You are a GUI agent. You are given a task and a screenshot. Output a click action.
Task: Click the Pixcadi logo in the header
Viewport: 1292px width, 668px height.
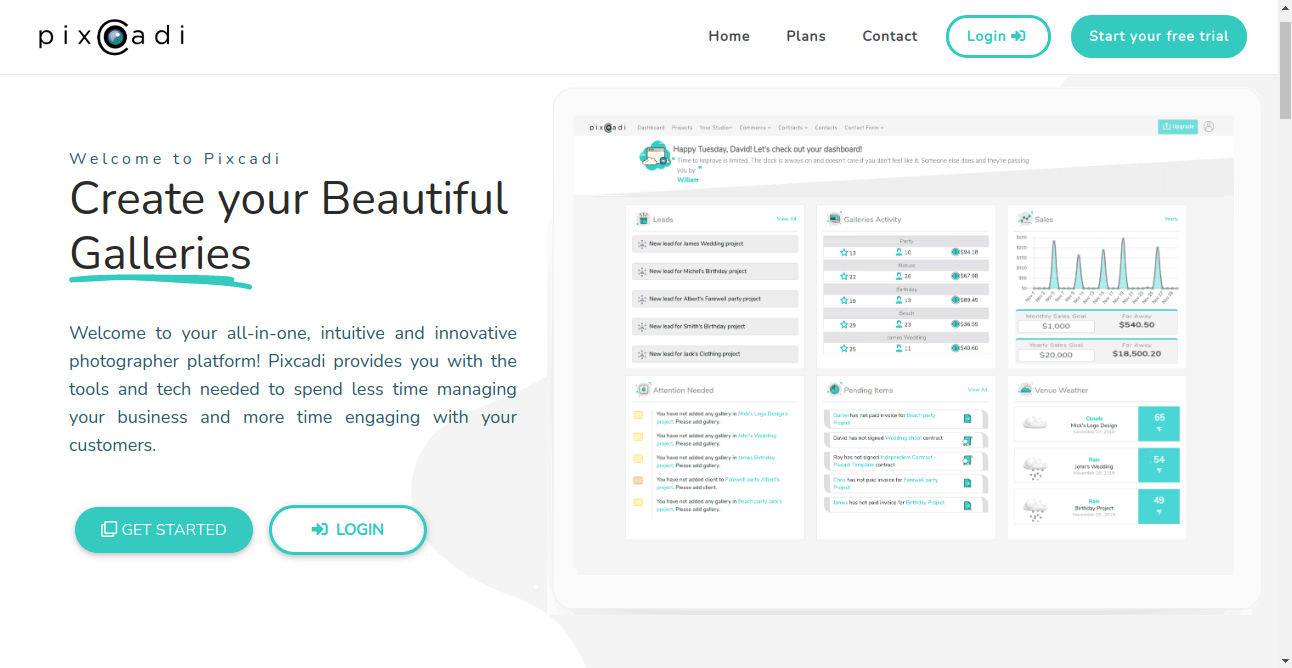112,37
